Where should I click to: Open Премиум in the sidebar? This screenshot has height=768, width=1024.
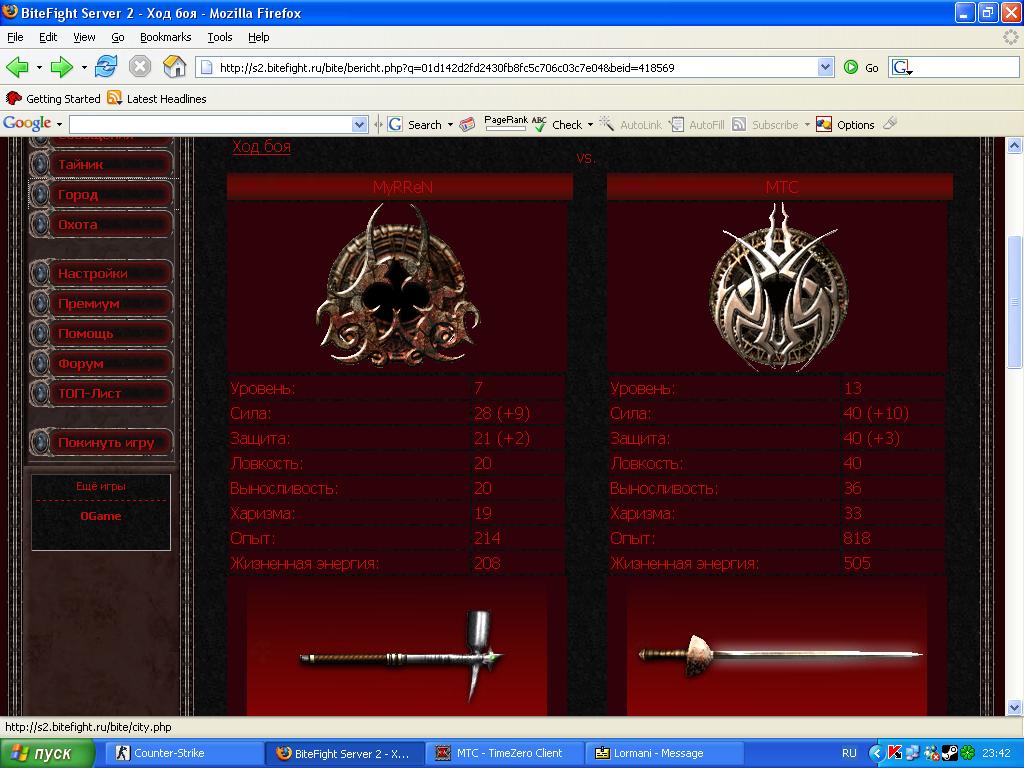pyautogui.click(x=102, y=304)
